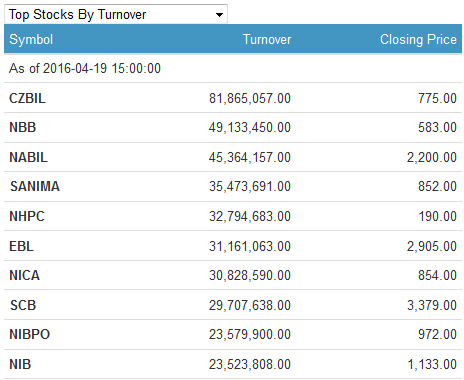Click the SANIMA stock symbol
This screenshot has width=464, height=380.
[35, 186]
